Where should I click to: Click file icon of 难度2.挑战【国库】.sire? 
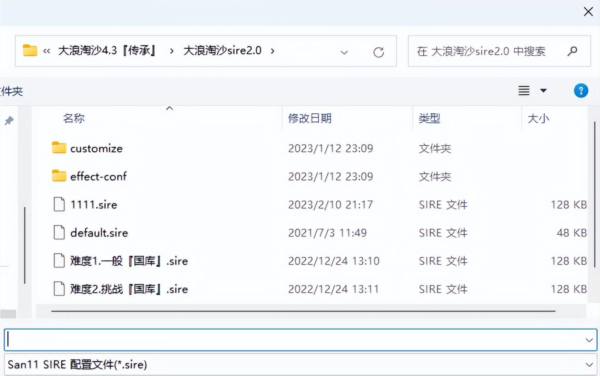coord(59,289)
